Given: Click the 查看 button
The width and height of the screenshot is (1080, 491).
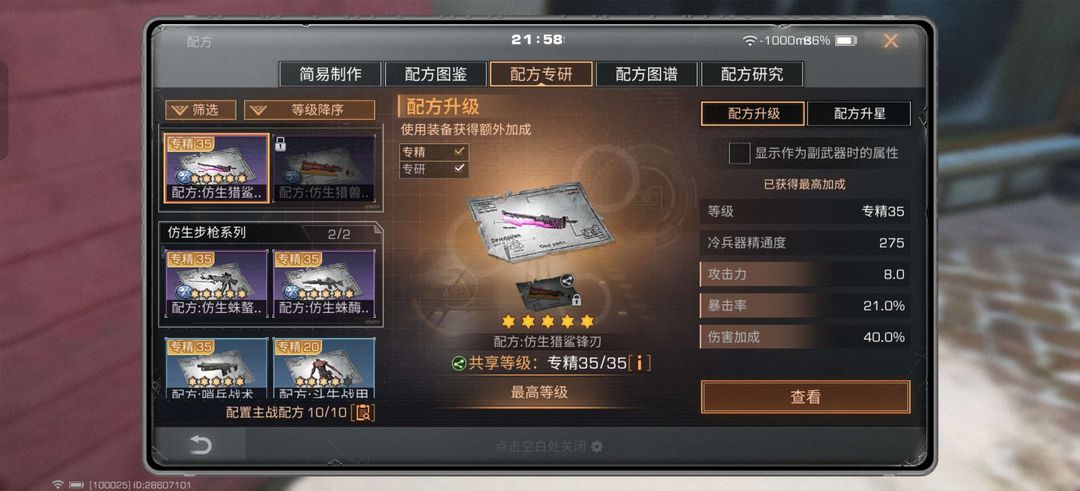Looking at the screenshot, I should click(x=805, y=397).
